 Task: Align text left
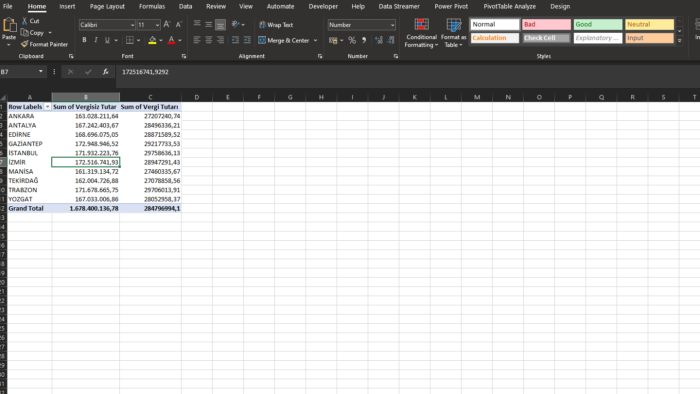coord(197,40)
